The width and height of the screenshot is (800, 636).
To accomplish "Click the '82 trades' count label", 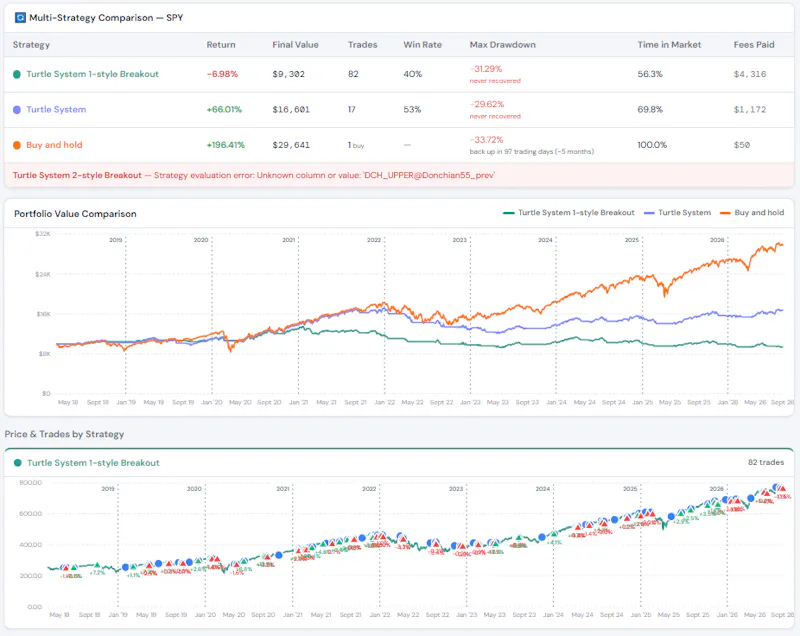I will 766,462.
